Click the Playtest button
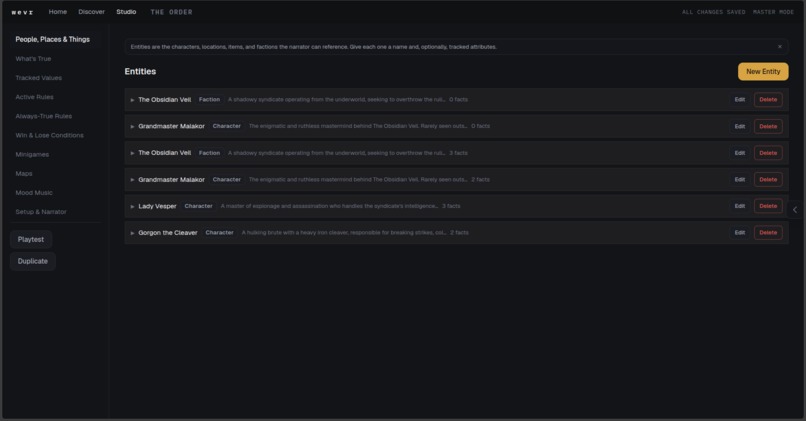806x421 pixels. 31,240
